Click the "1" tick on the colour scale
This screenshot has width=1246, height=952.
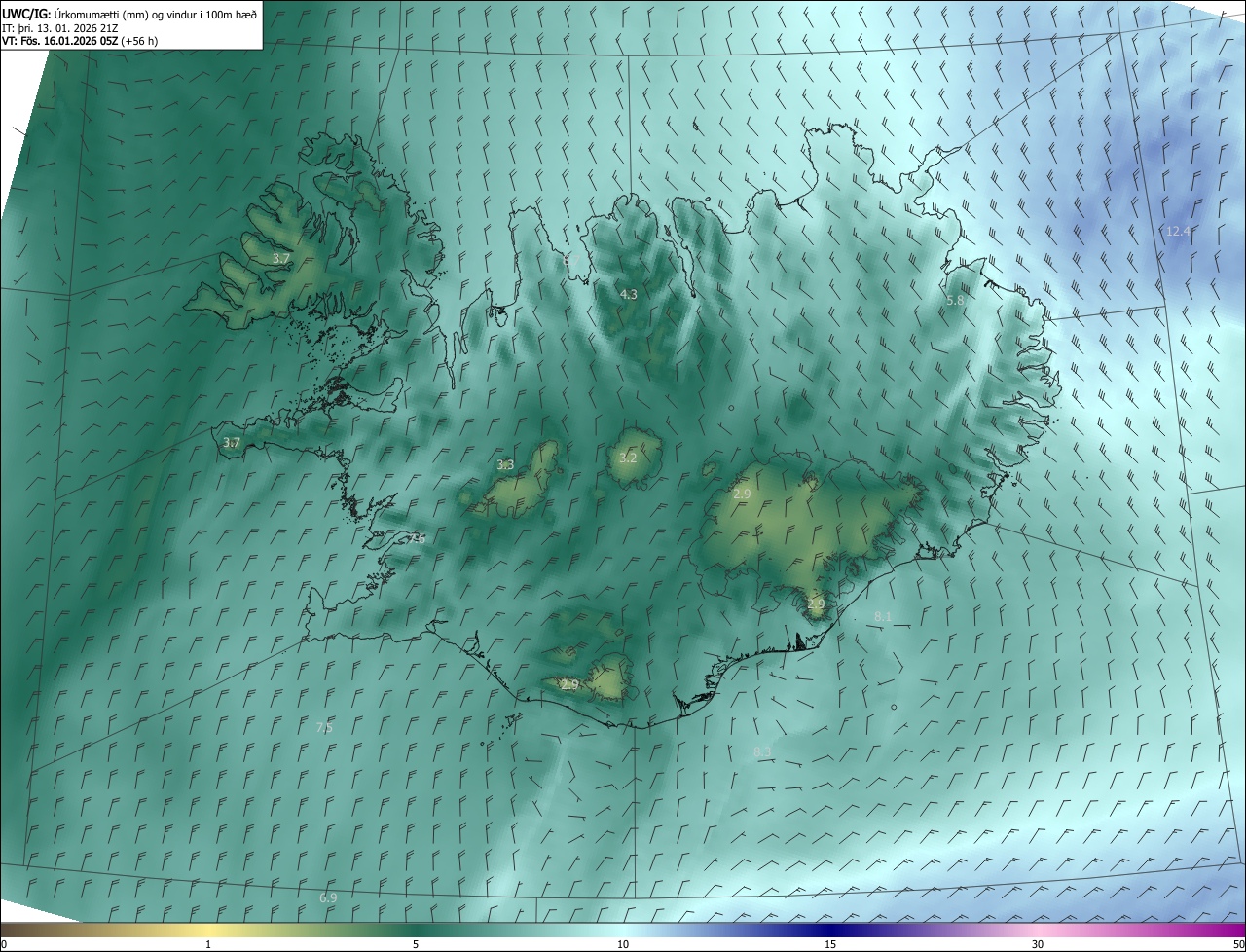coord(208,945)
